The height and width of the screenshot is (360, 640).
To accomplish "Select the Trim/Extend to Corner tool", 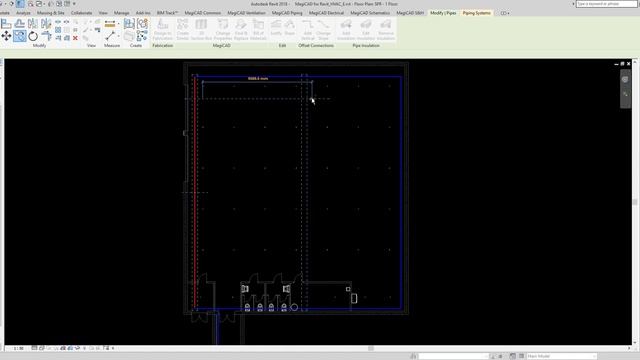I will pyautogui.click(x=47, y=36).
